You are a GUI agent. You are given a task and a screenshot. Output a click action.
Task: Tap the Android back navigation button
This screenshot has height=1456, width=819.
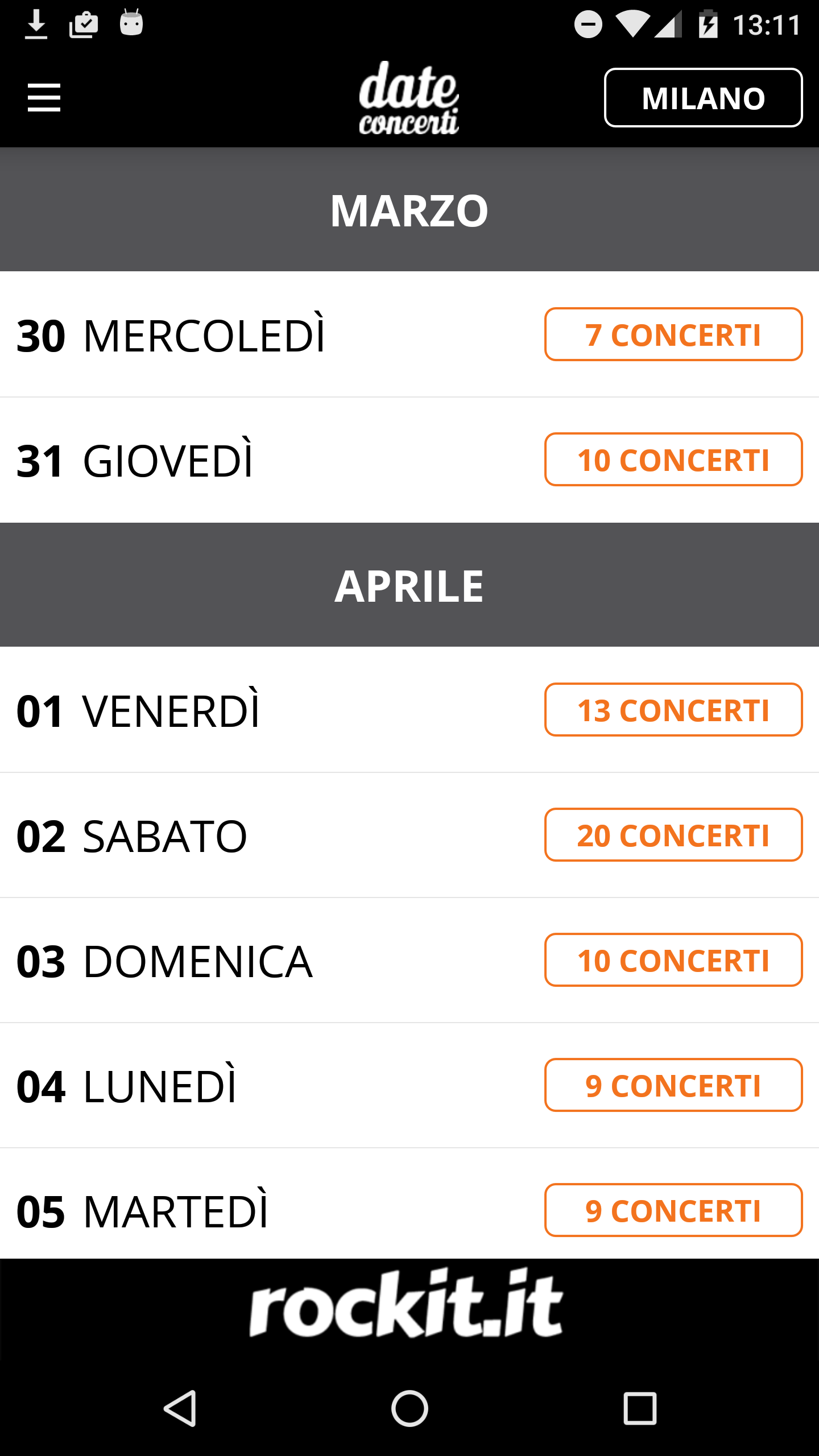point(180,1409)
